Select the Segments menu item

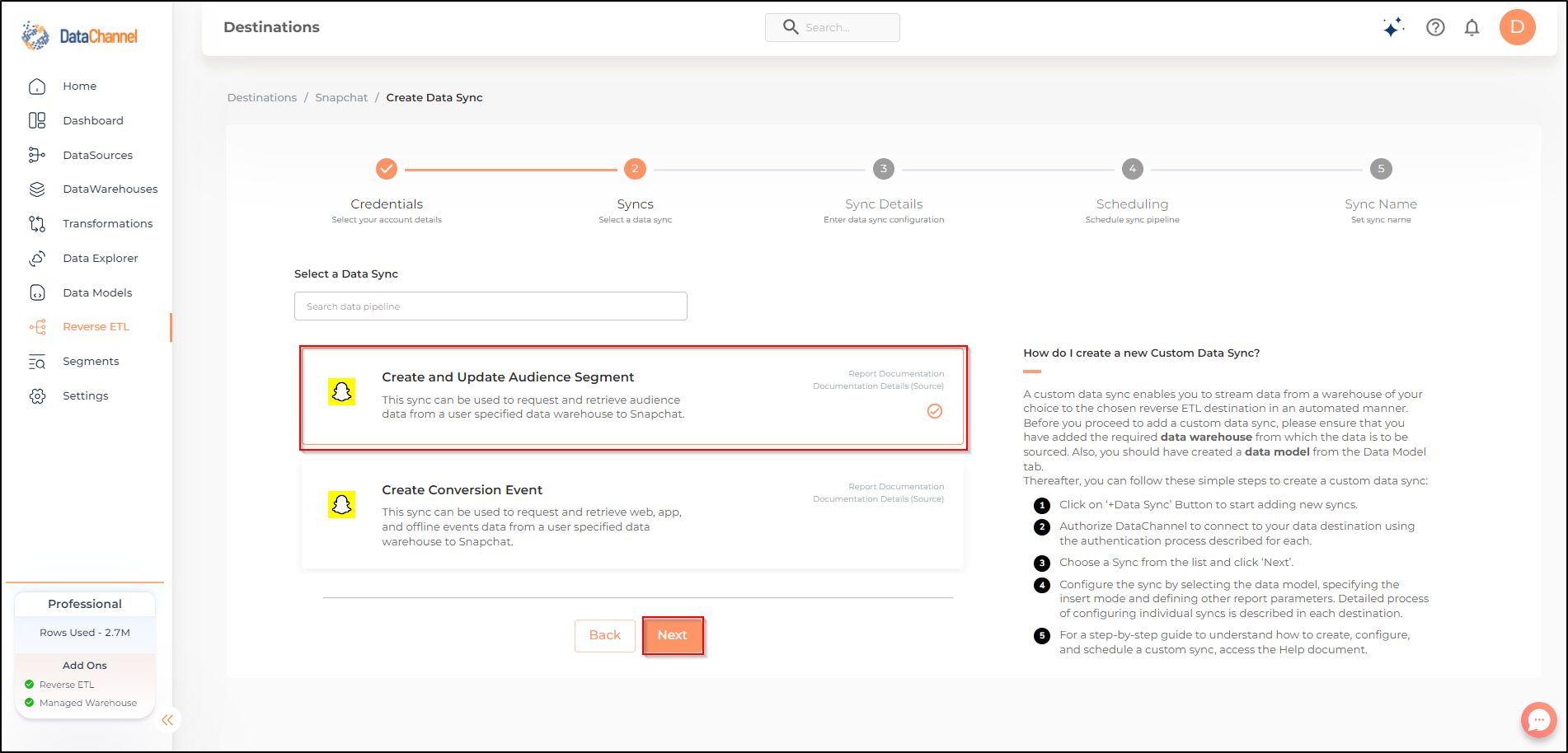pyautogui.click(x=91, y=362)
